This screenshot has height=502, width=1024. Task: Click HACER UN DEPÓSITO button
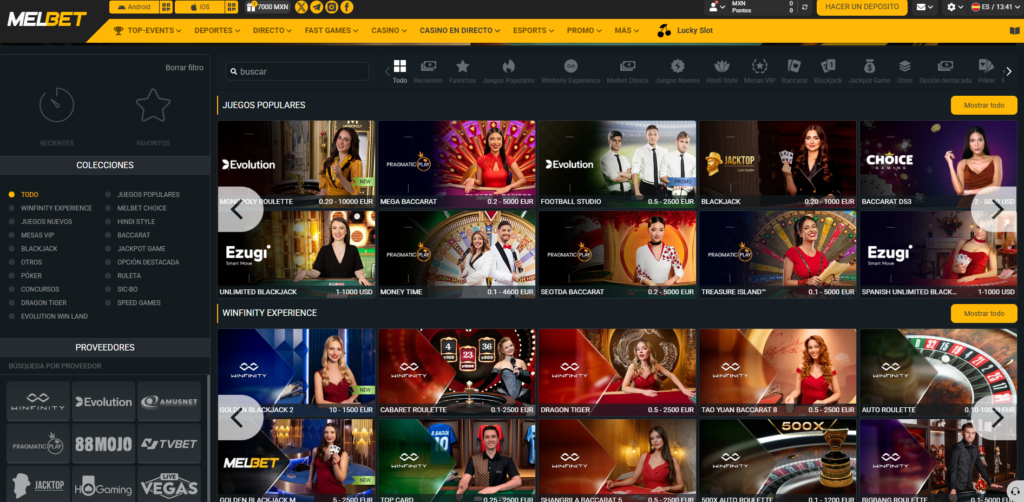pos(861,7)
